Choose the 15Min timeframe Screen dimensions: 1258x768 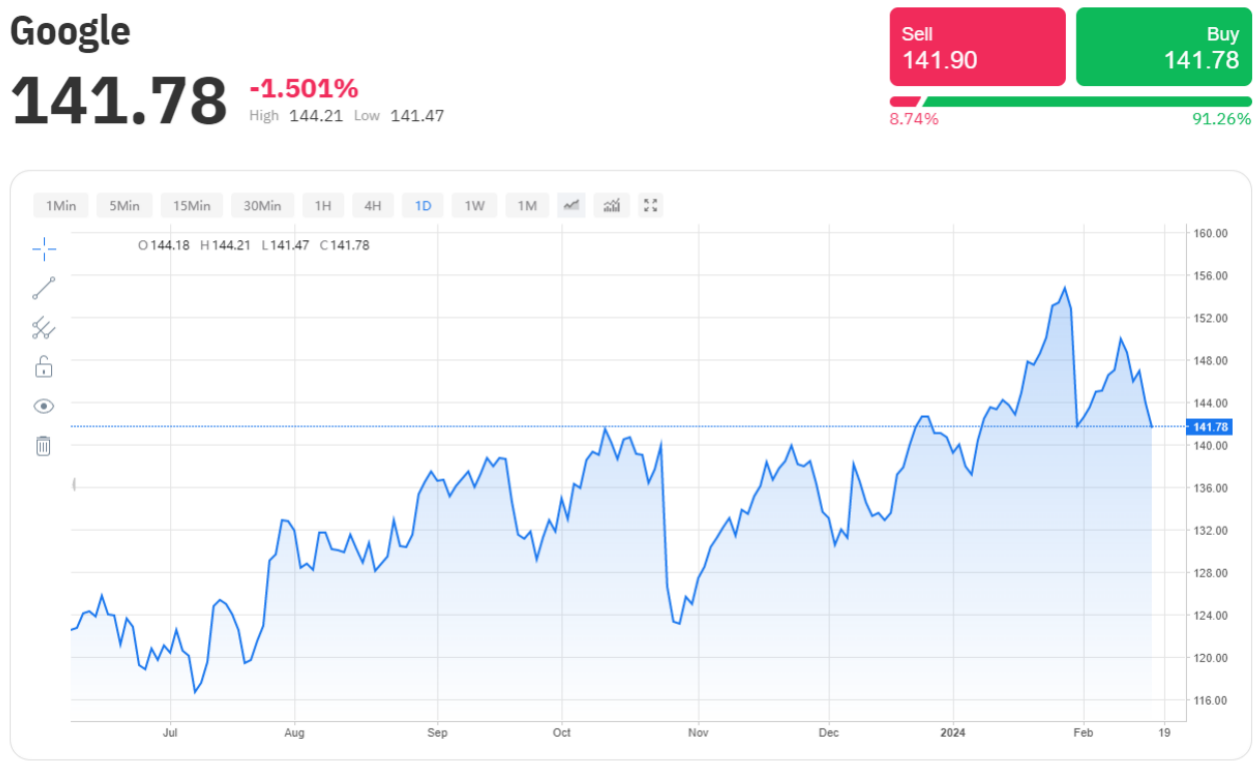click(x=192, y=206)
